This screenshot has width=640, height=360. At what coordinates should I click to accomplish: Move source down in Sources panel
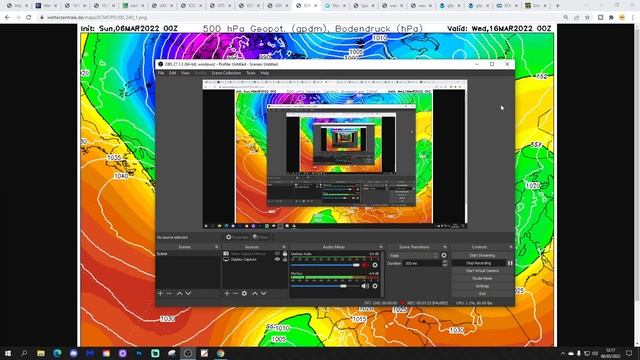pyautogui.click(x=264, y=293)
